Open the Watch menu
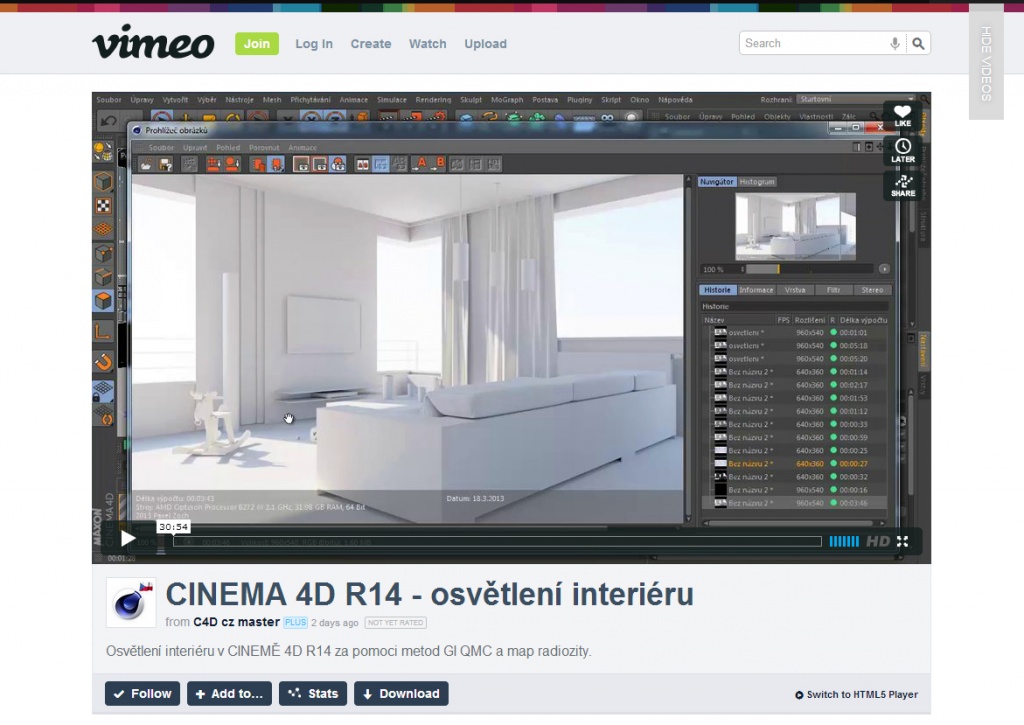 (x=428, y=44)
